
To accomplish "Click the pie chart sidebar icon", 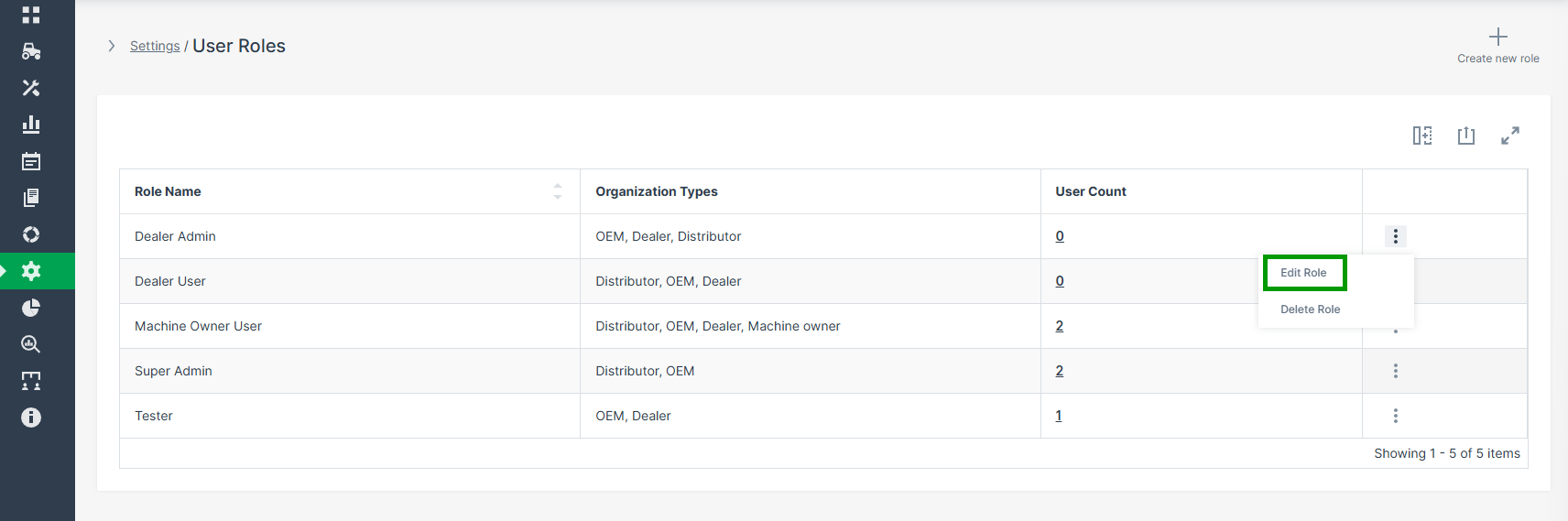I will click(31, 308).
